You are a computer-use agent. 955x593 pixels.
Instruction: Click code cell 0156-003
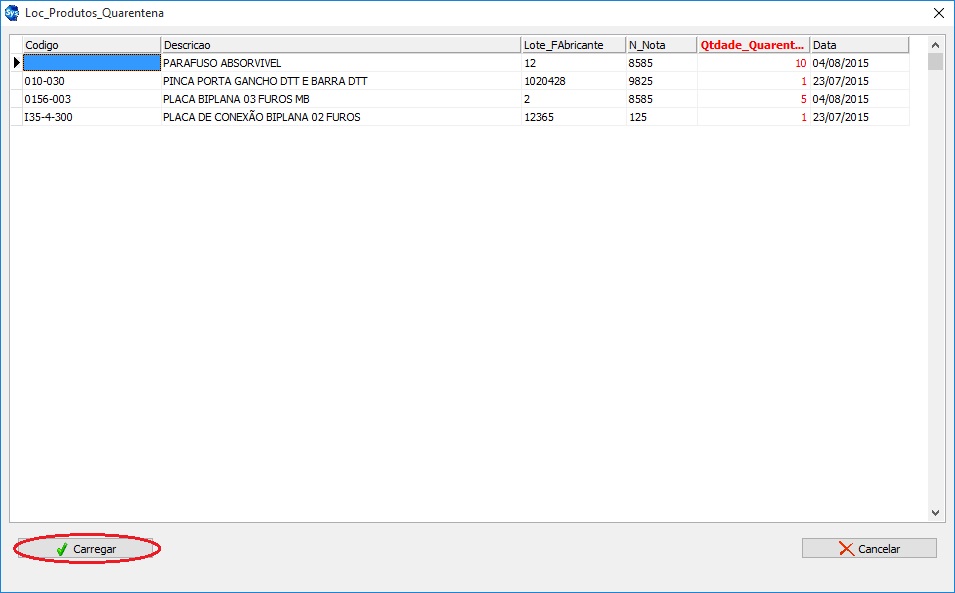point(91,99)
